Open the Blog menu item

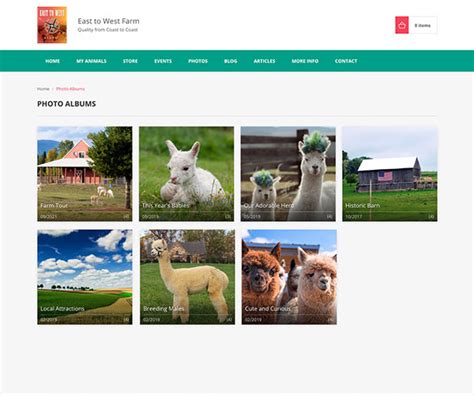click(231, 61)
